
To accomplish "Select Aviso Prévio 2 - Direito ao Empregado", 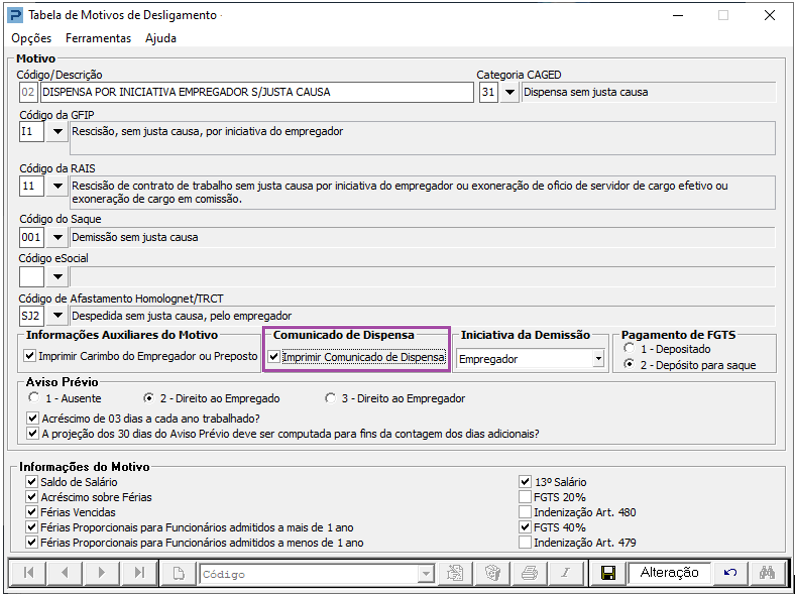I will [x=148, y=398].
